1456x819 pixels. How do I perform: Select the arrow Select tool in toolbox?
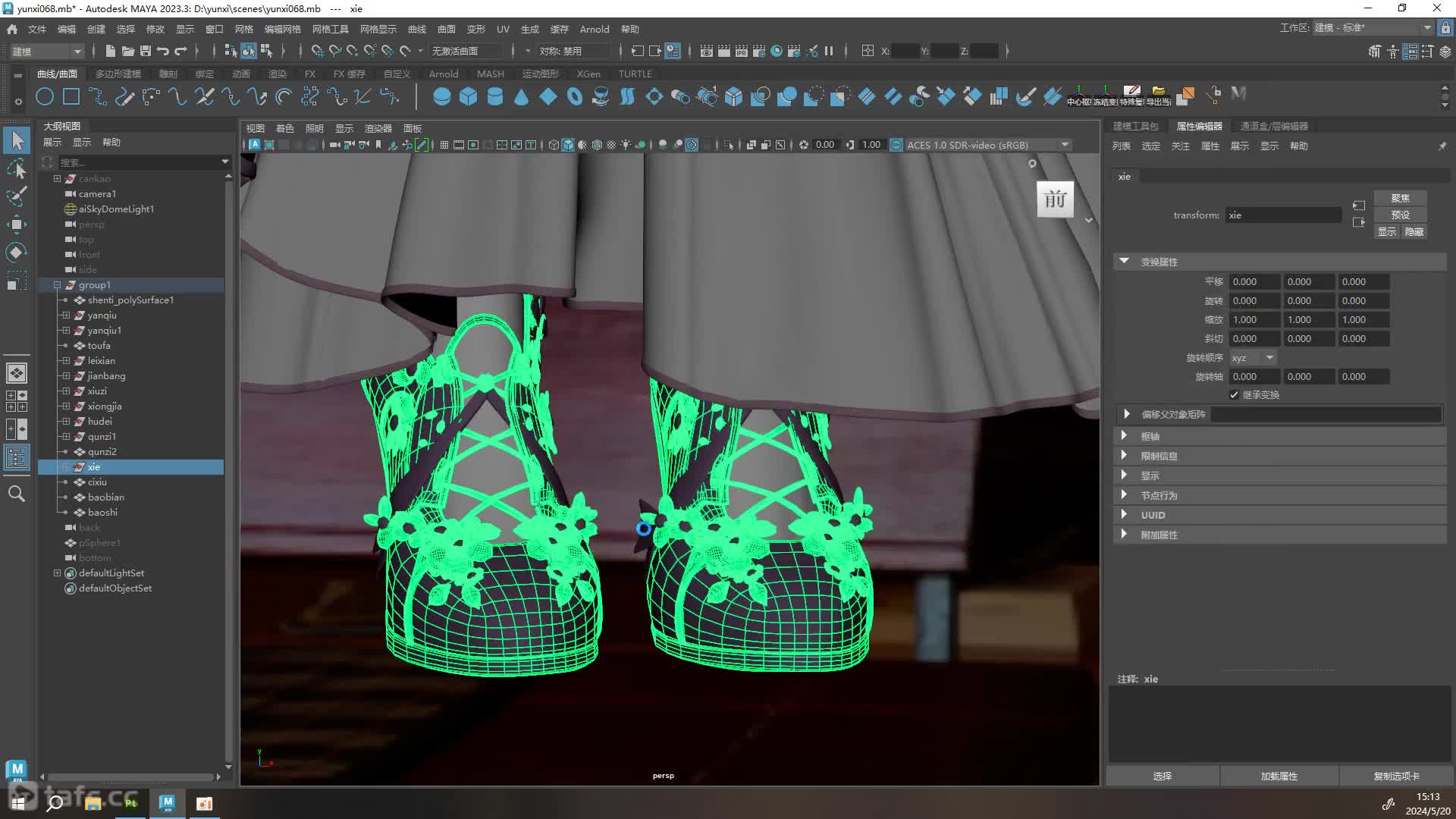(17, 140)
